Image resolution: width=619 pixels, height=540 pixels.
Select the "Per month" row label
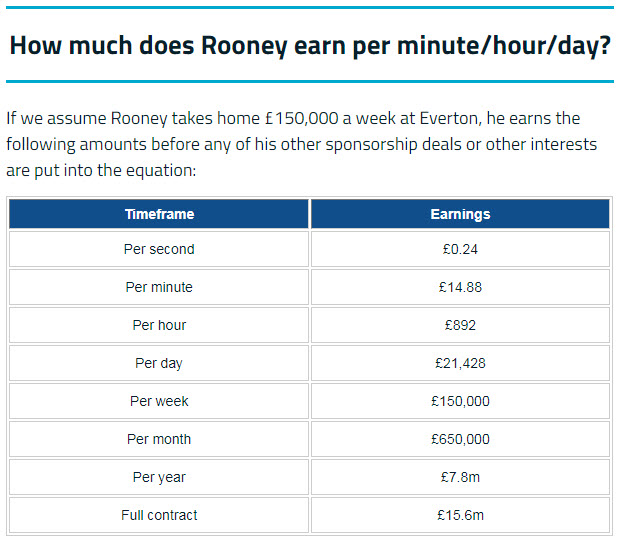[x=159, y=439]
